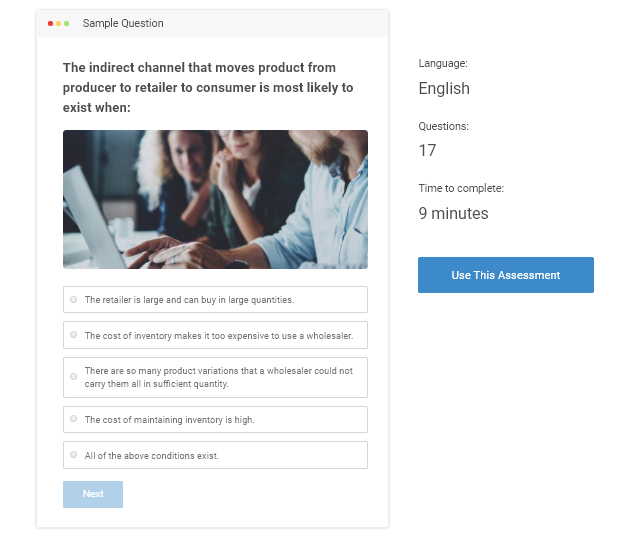Click the red dot in the window header
Viewport: 637px width, 540px height.
[x=50, y=23]
